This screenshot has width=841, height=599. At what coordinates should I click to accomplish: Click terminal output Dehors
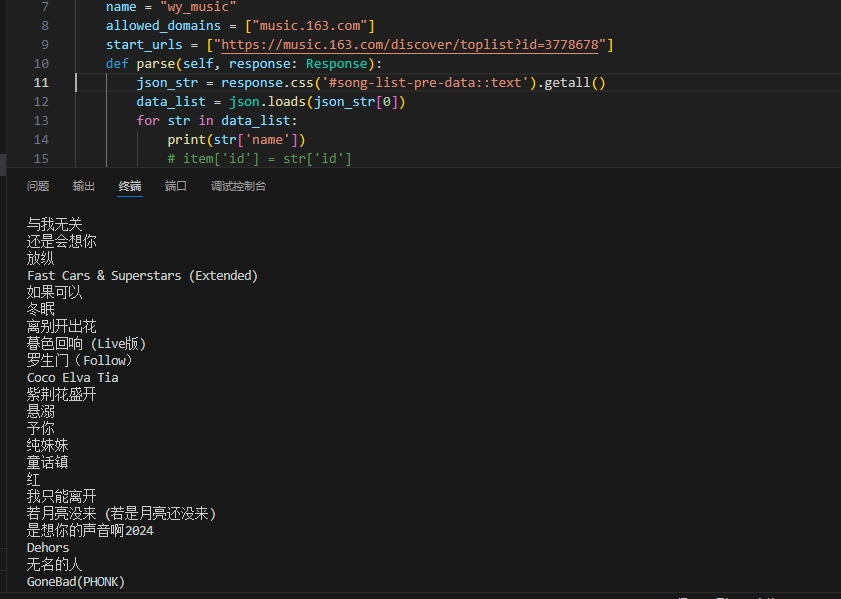[48, 548]
